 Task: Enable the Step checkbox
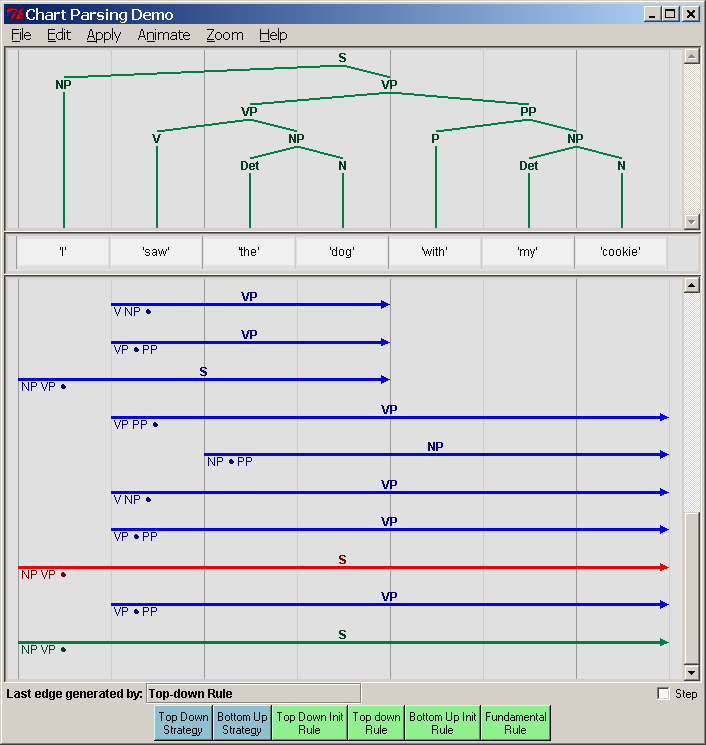[x=663, y=694]
